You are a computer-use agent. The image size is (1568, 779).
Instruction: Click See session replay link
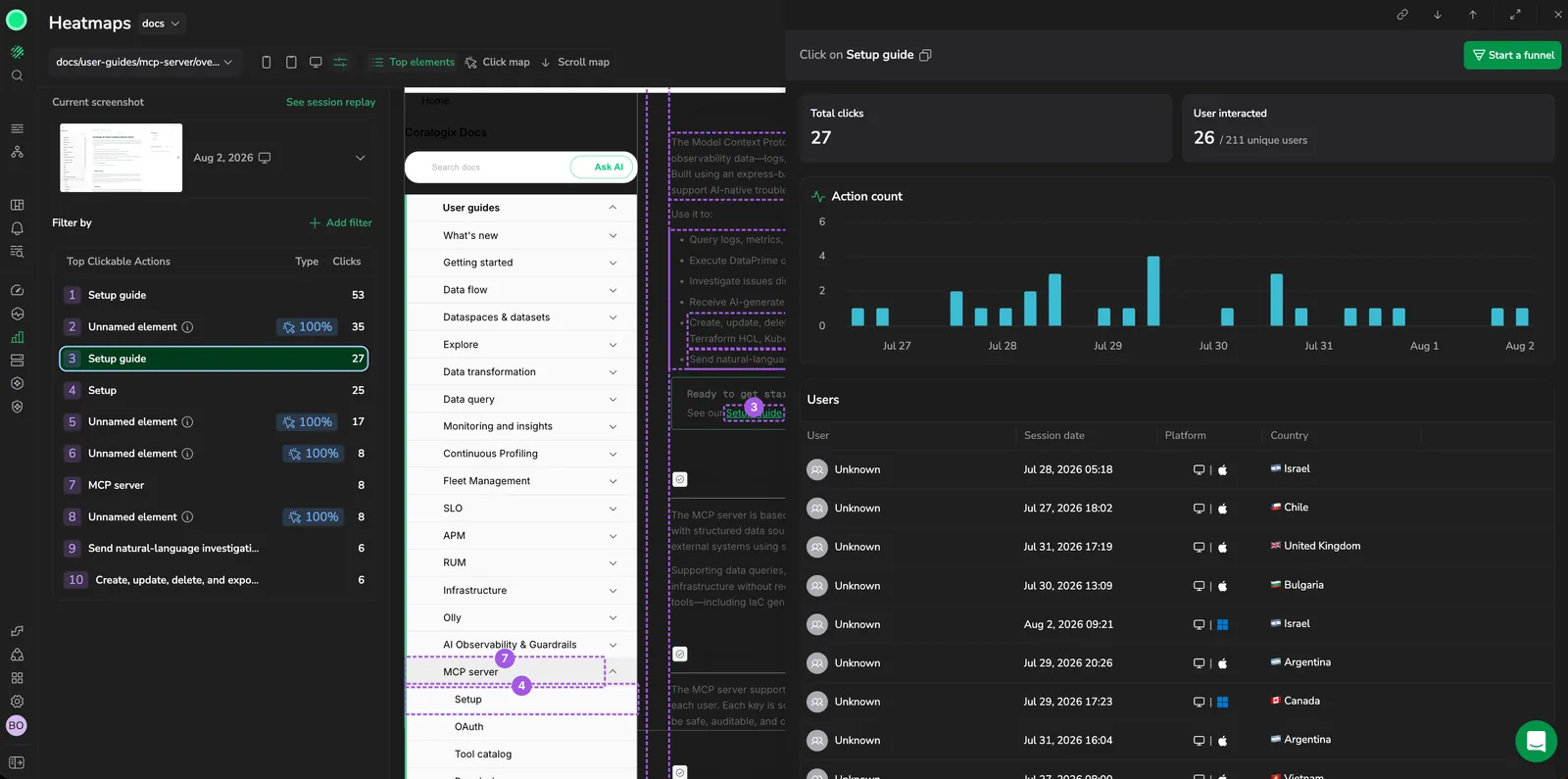tap(330, 102)
